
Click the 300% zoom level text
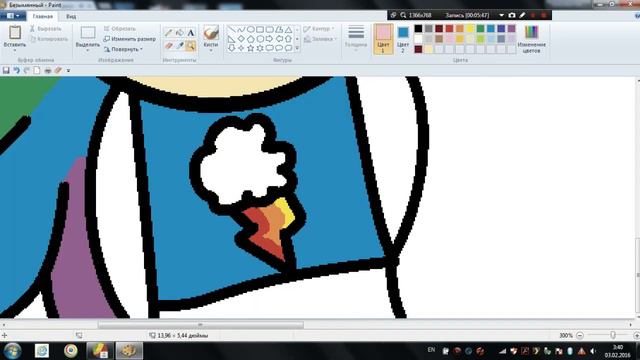click(566, 335)
